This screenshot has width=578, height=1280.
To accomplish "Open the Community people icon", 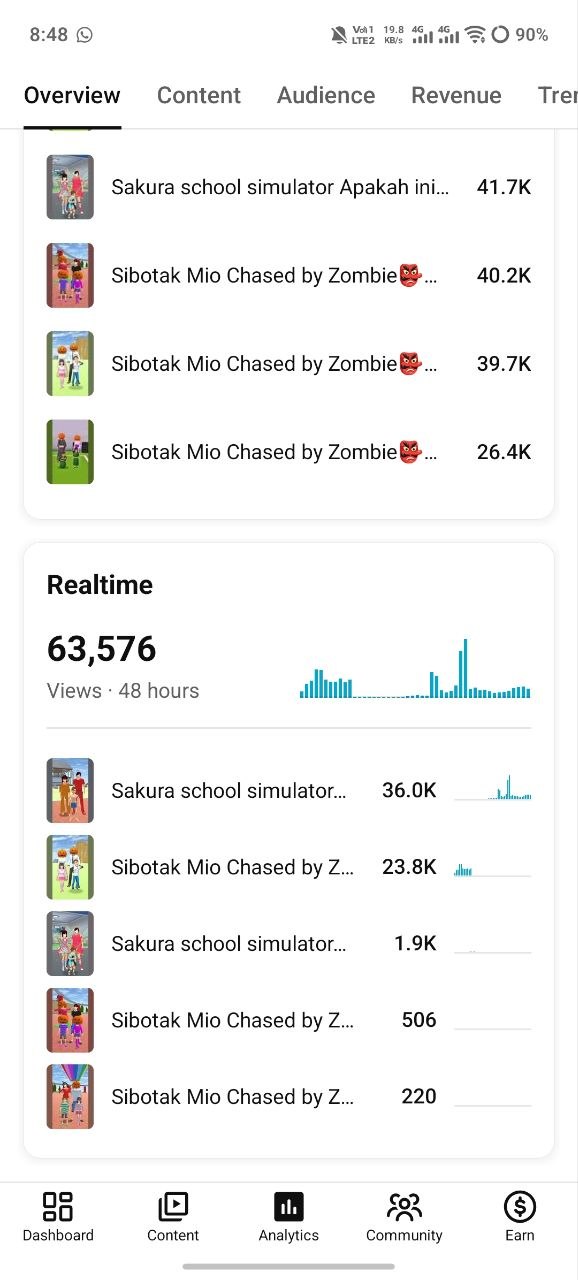I will (x=404, y=1206).
